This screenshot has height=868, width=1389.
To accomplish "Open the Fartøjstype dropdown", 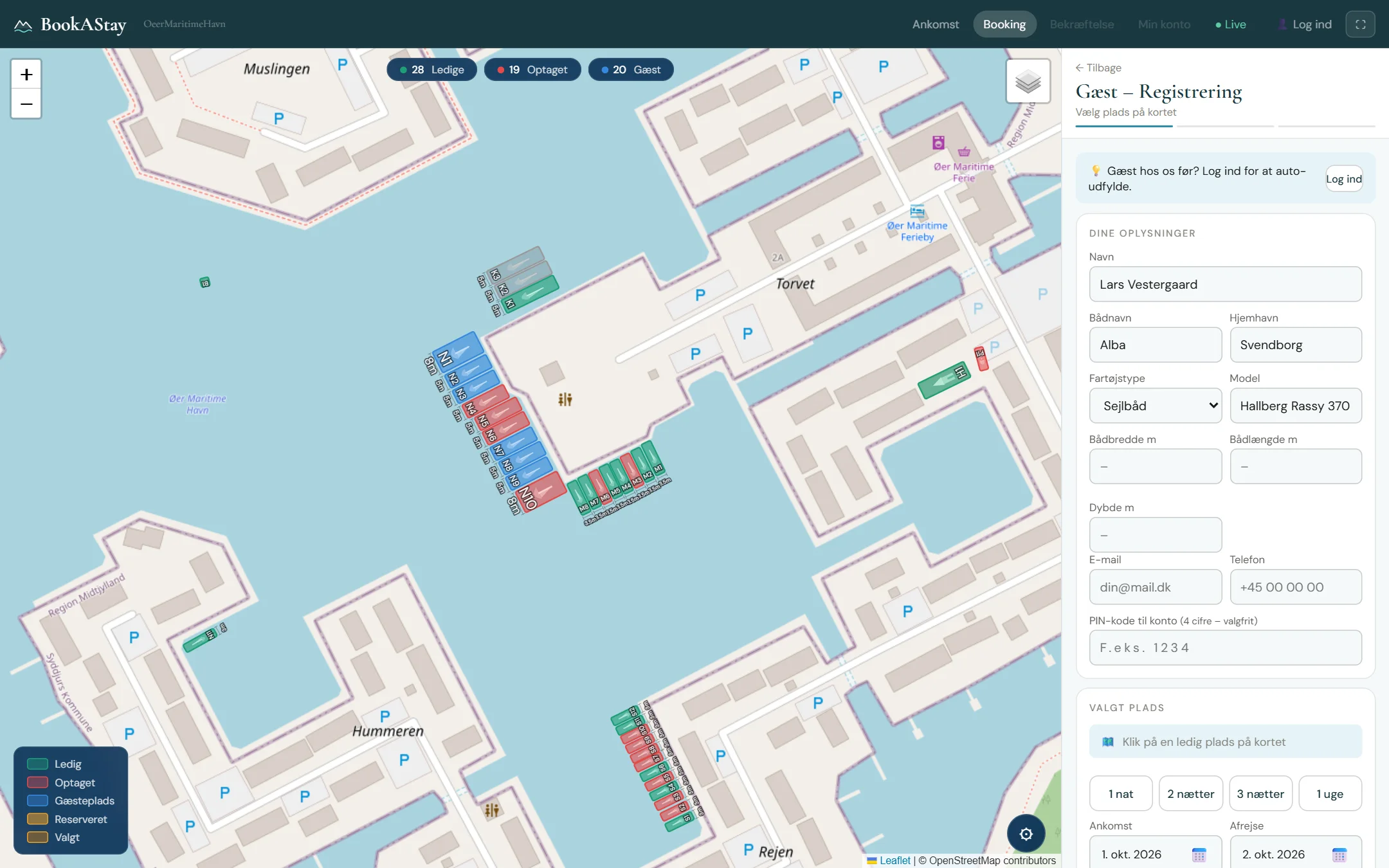I will tap(1156, 406).
